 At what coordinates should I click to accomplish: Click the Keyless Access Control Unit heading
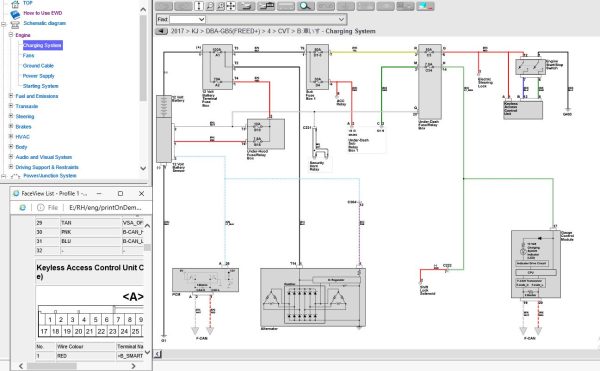[x=90, y=272]
